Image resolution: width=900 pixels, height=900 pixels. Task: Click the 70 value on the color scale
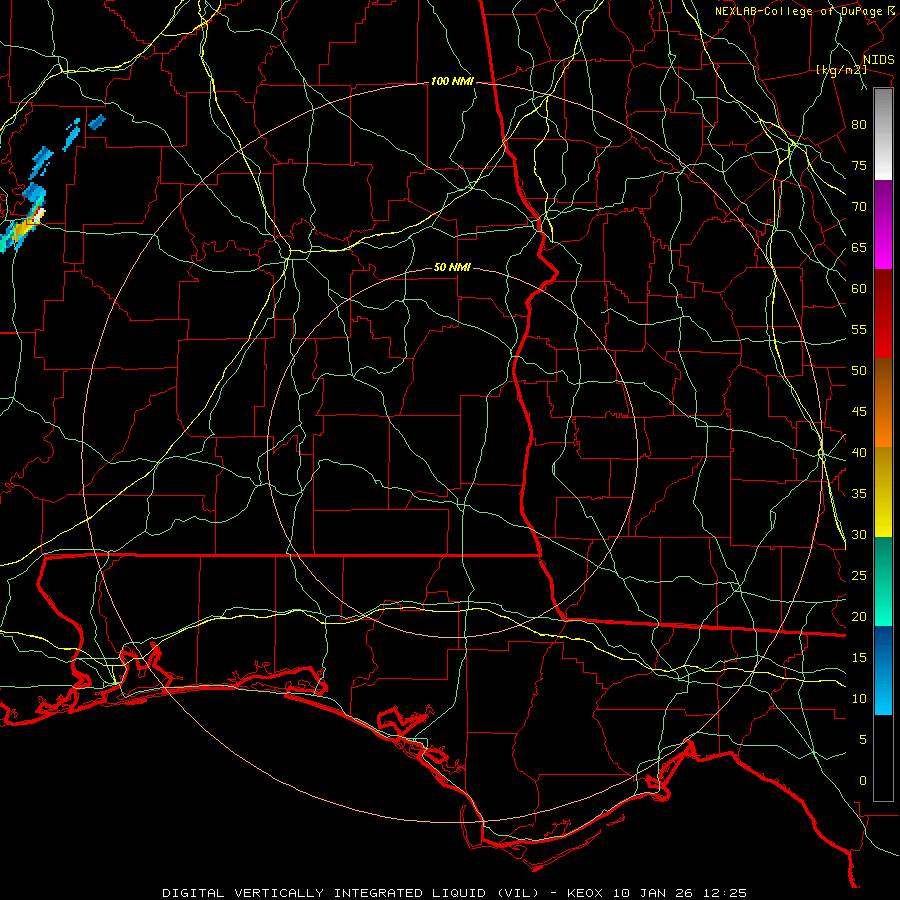tap(859, 207)
